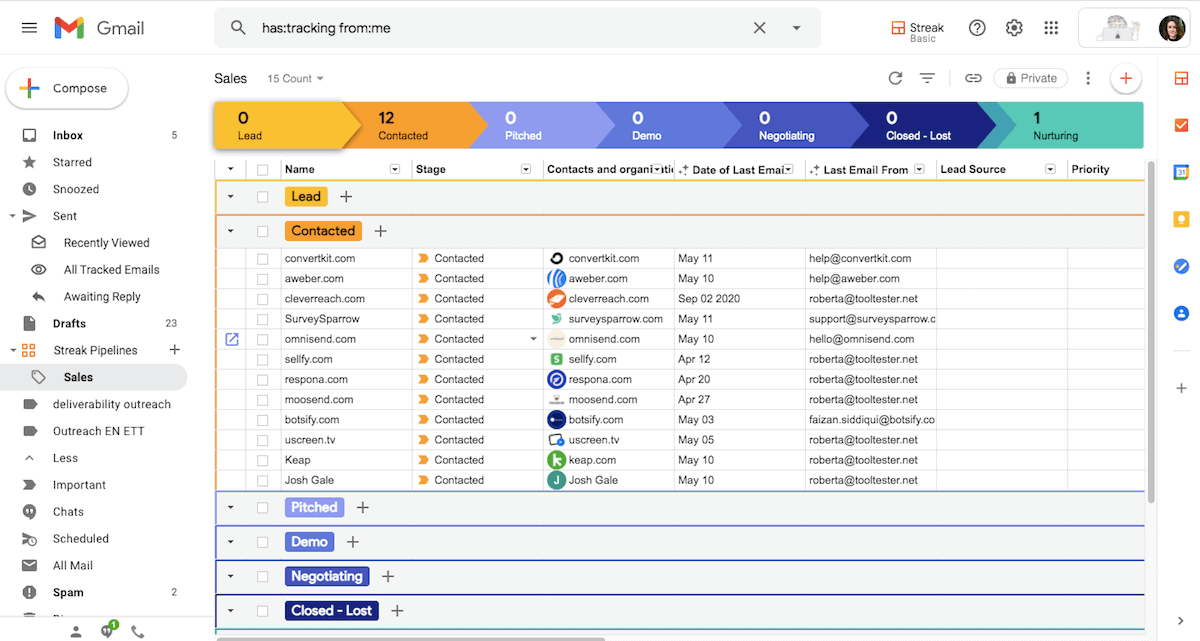
Task: Add box to Contacted stage with plus
Action: click(x=380, y=231)
